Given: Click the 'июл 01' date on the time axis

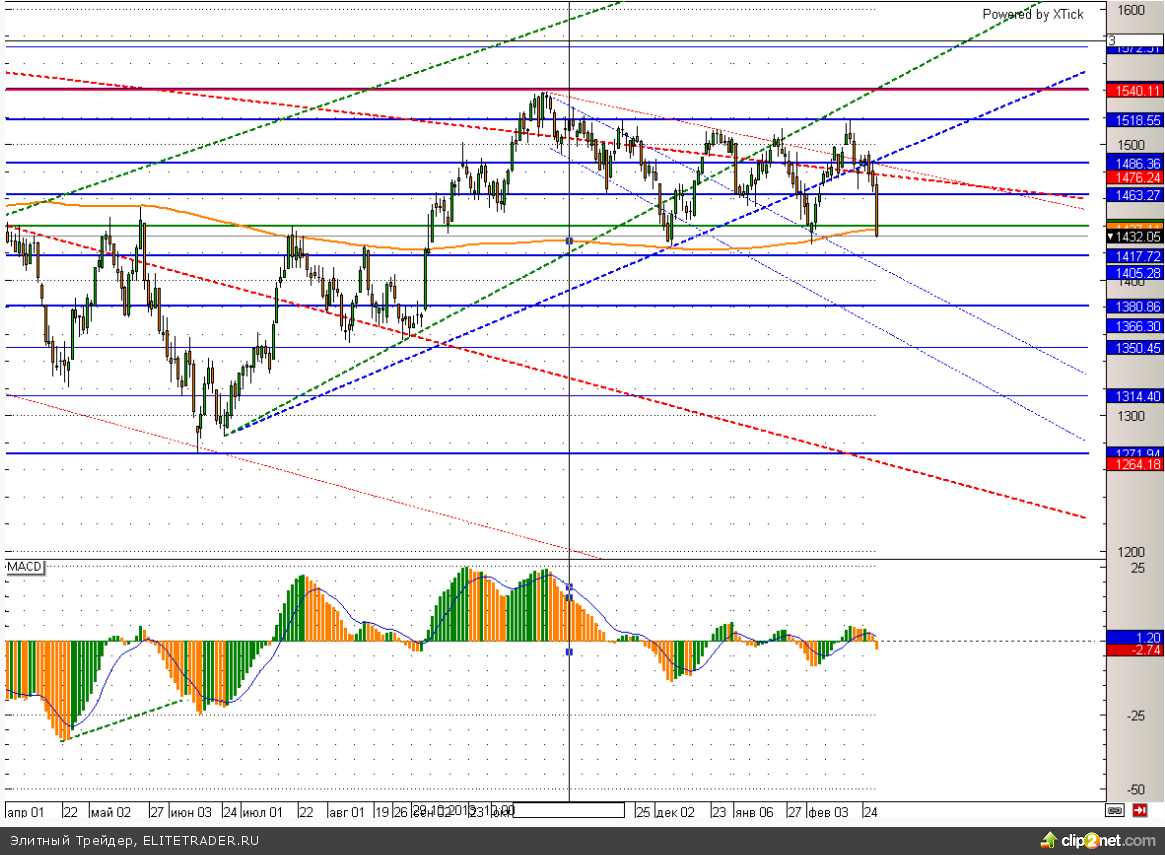Looking at the screenshot, I should (264, 811).
